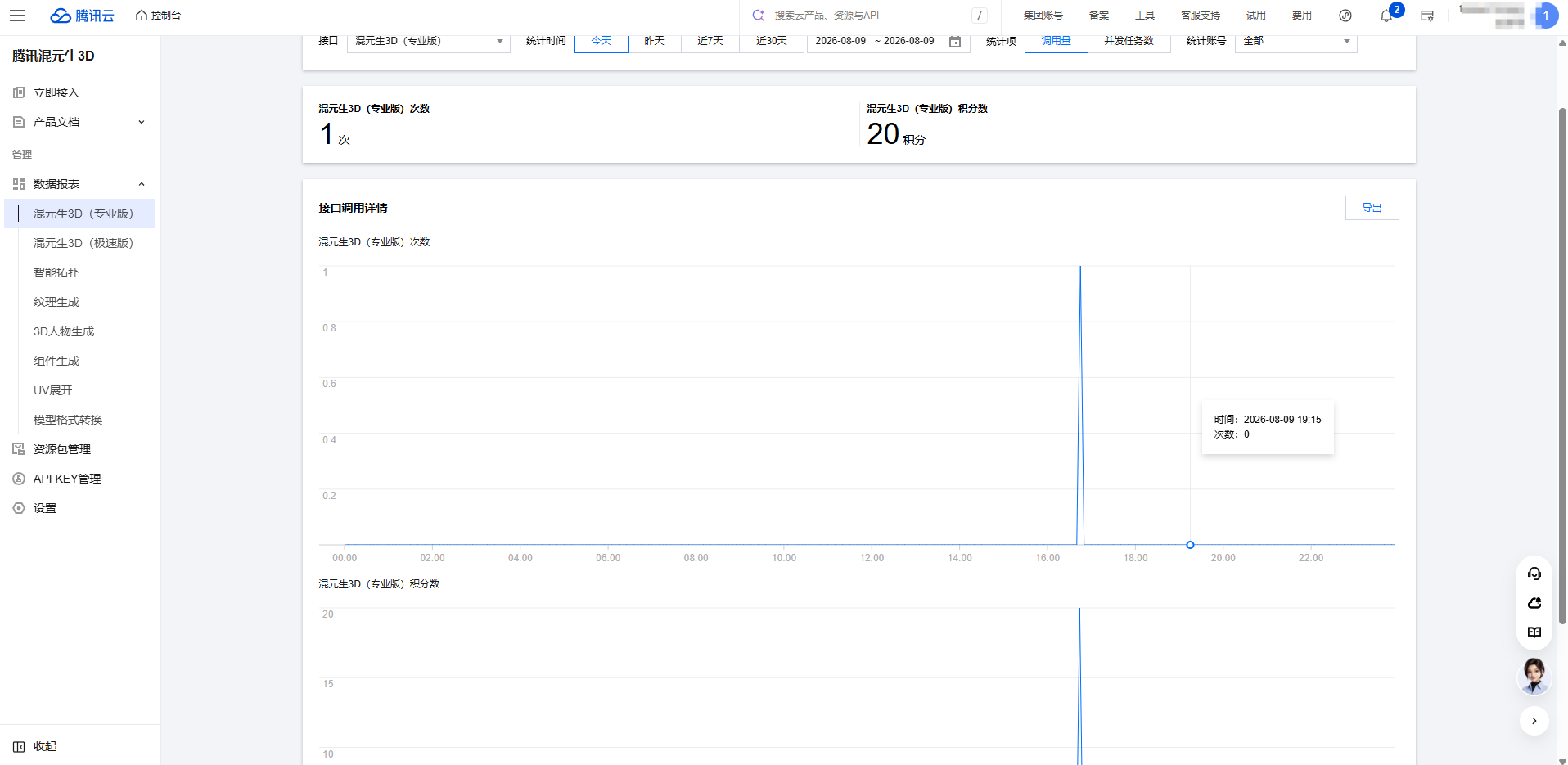This screenshot has height=765, width=1568.
Task: Select the 近30天 time range
Action: [772, 41]
